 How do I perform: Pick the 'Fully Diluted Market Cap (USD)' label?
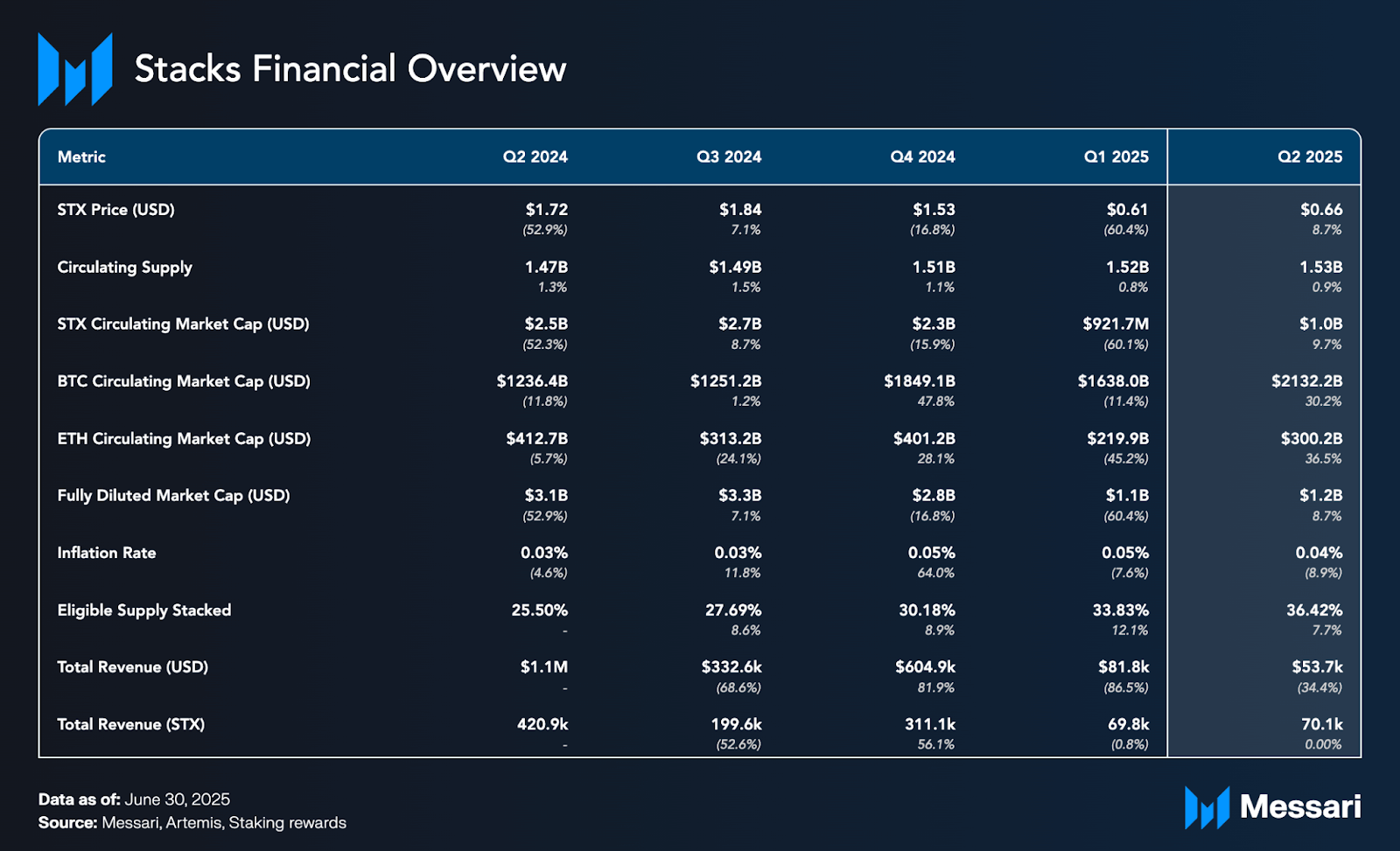pos(173,496)
